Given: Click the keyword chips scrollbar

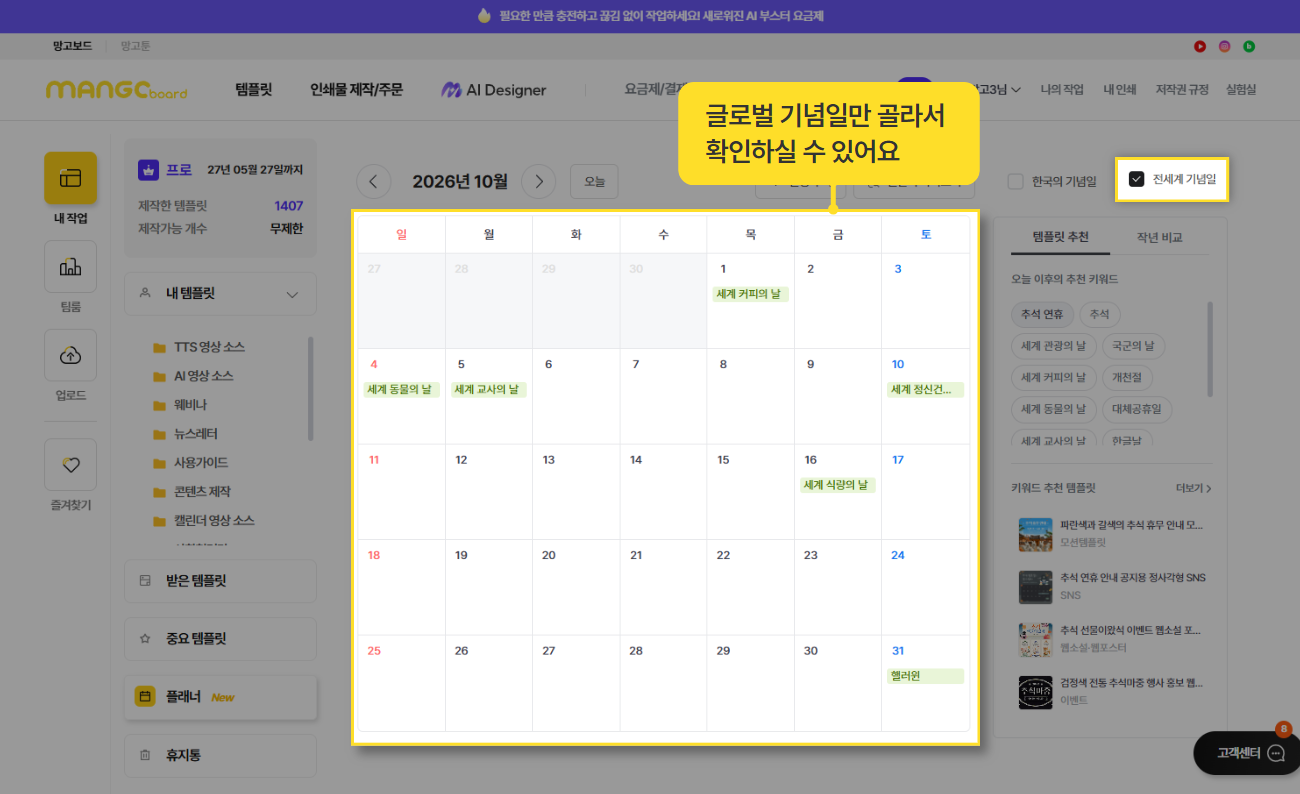Looking at the screenshot, I should tap(1210, 349).
